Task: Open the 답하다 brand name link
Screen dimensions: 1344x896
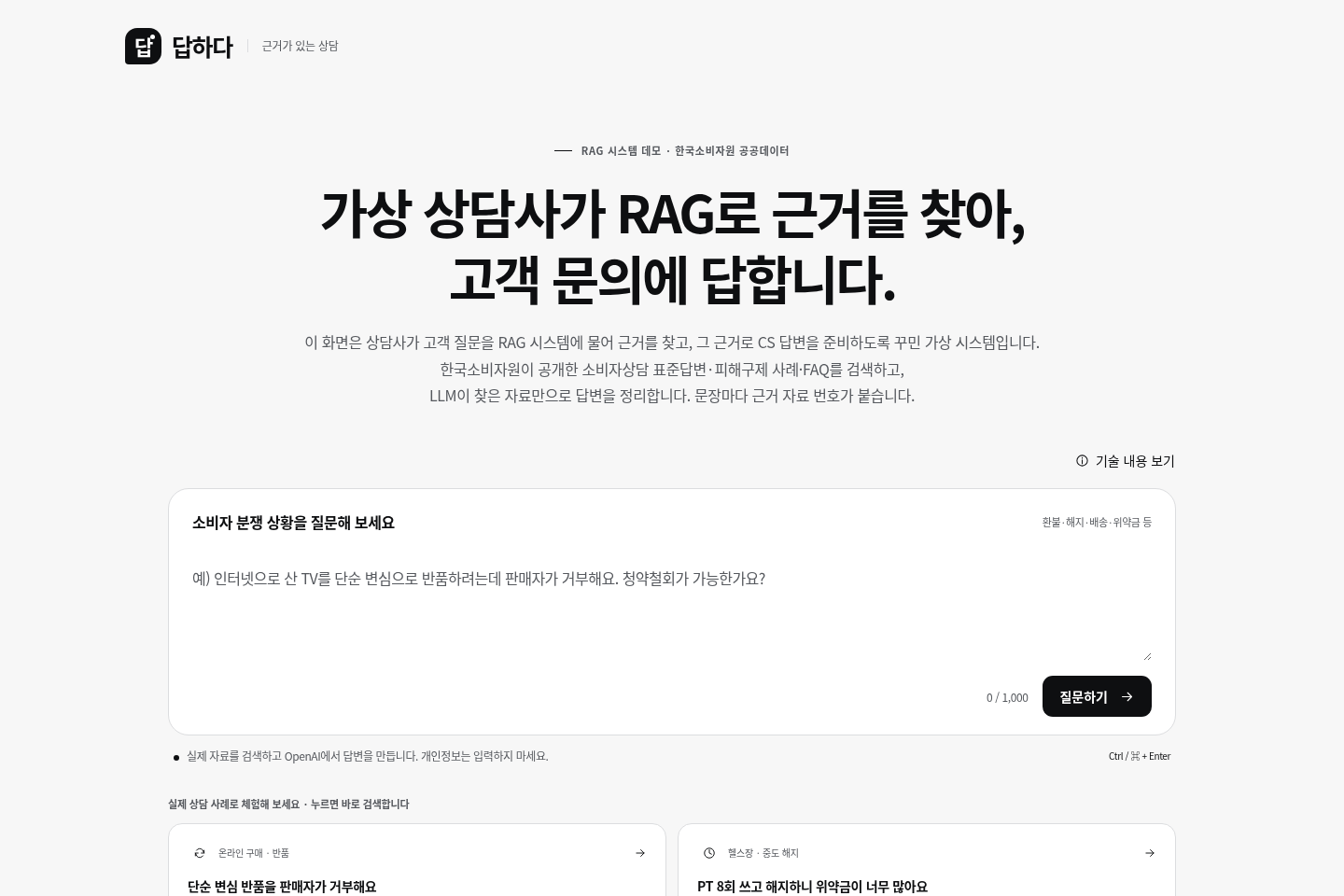Action: click(x=202, y=47)
